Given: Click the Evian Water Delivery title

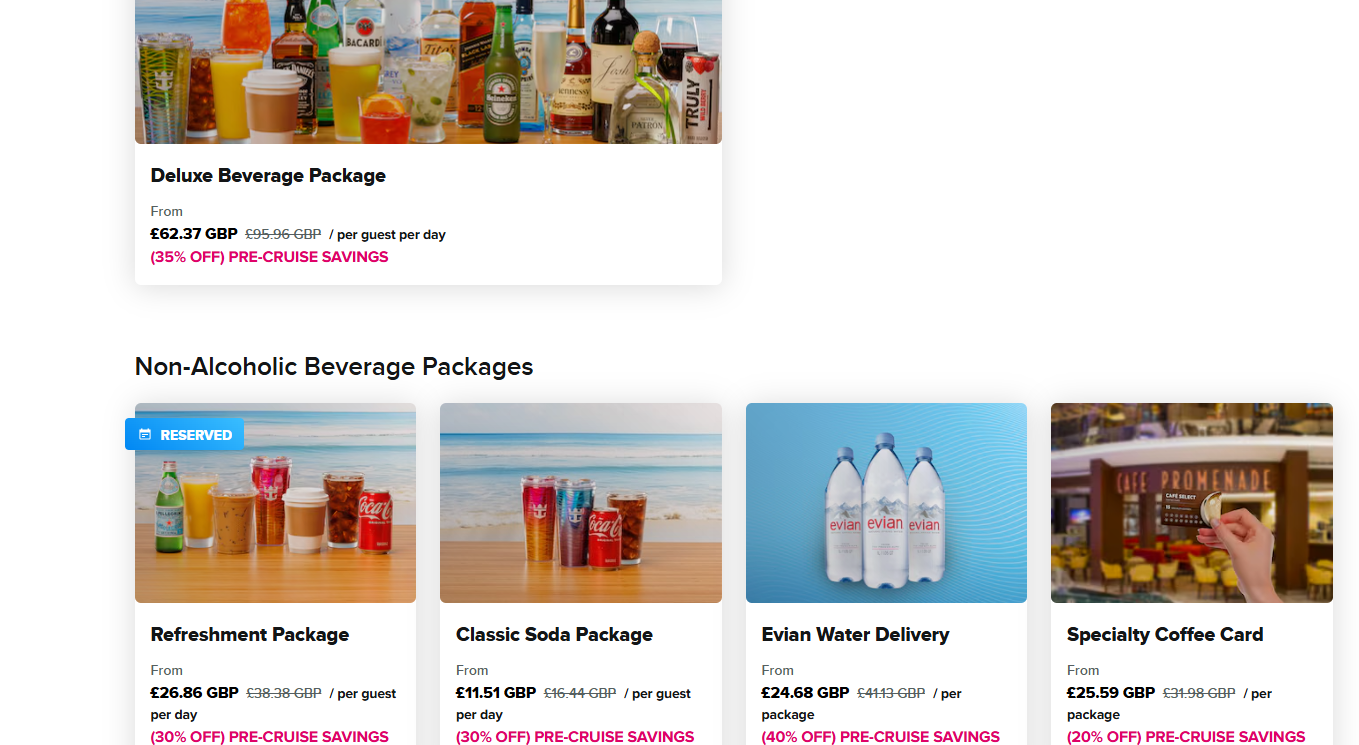Looking at the screenshot, I should coord(855,635).
